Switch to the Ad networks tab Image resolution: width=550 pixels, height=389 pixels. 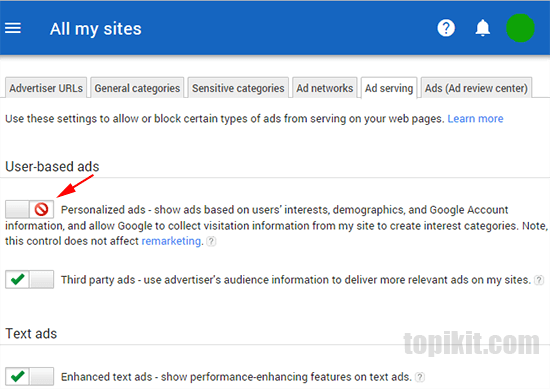tap(324, 88)
